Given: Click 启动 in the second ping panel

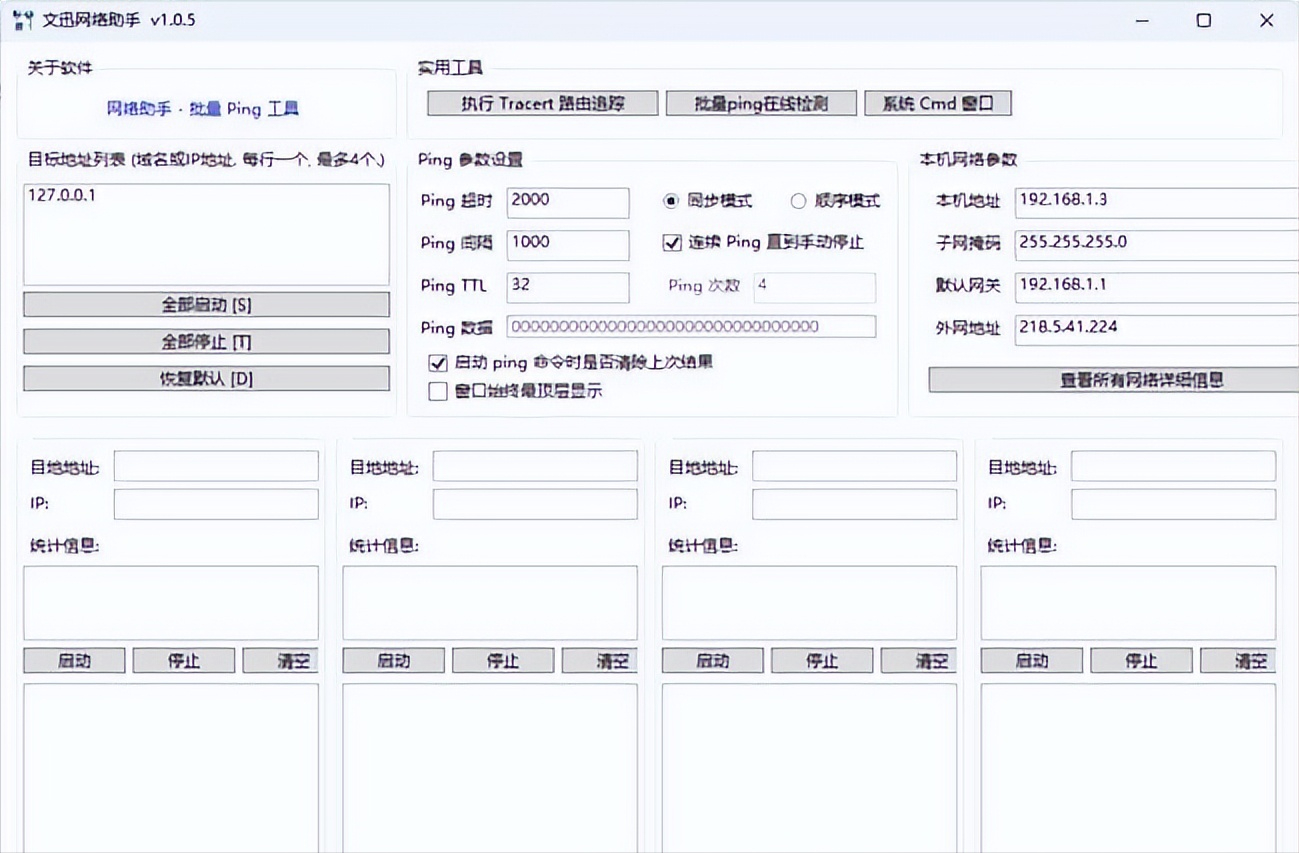Looking at the screenshot, I should tap(393, 661).
